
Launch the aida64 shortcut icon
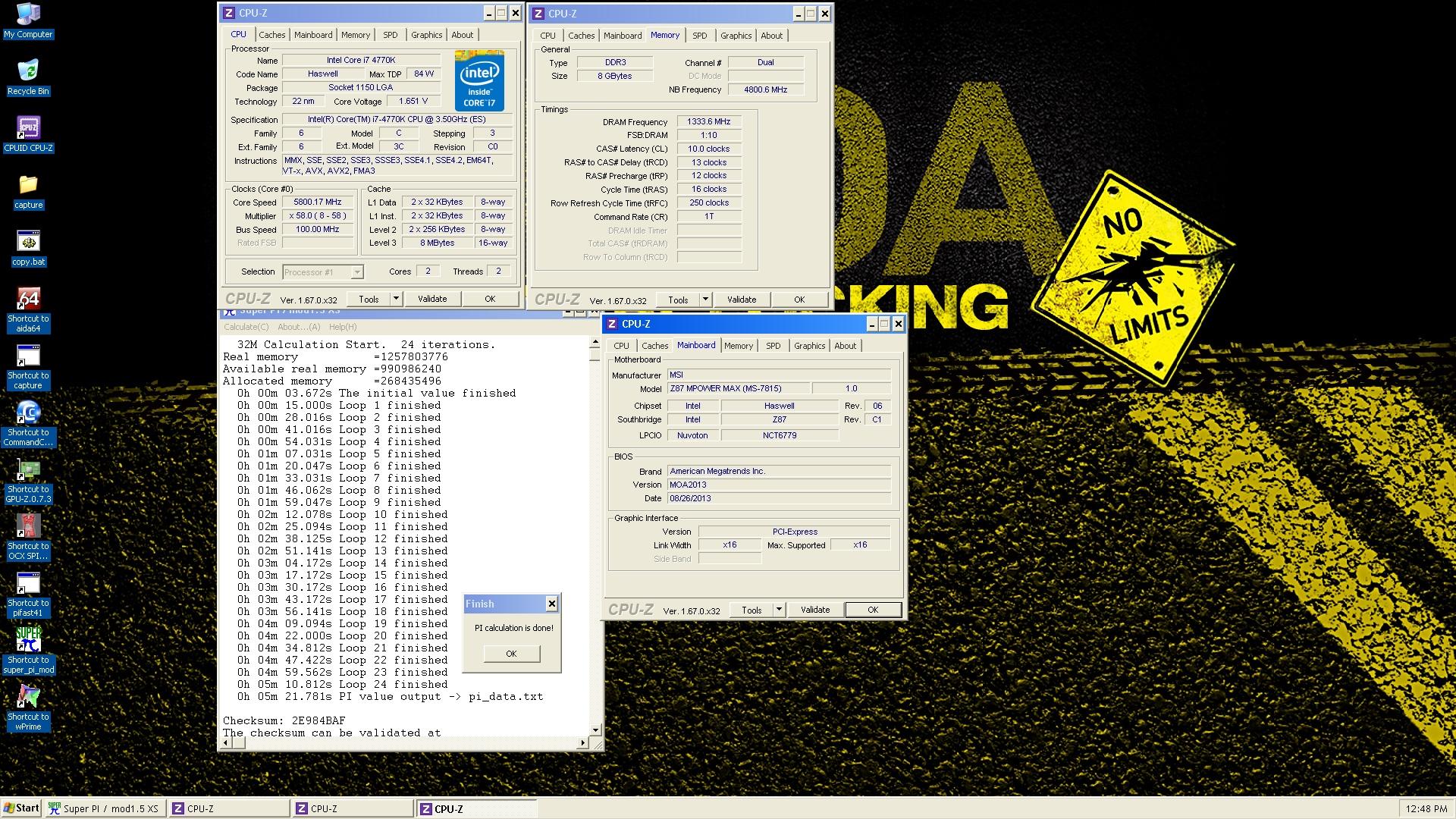click(x=28, y=310)
